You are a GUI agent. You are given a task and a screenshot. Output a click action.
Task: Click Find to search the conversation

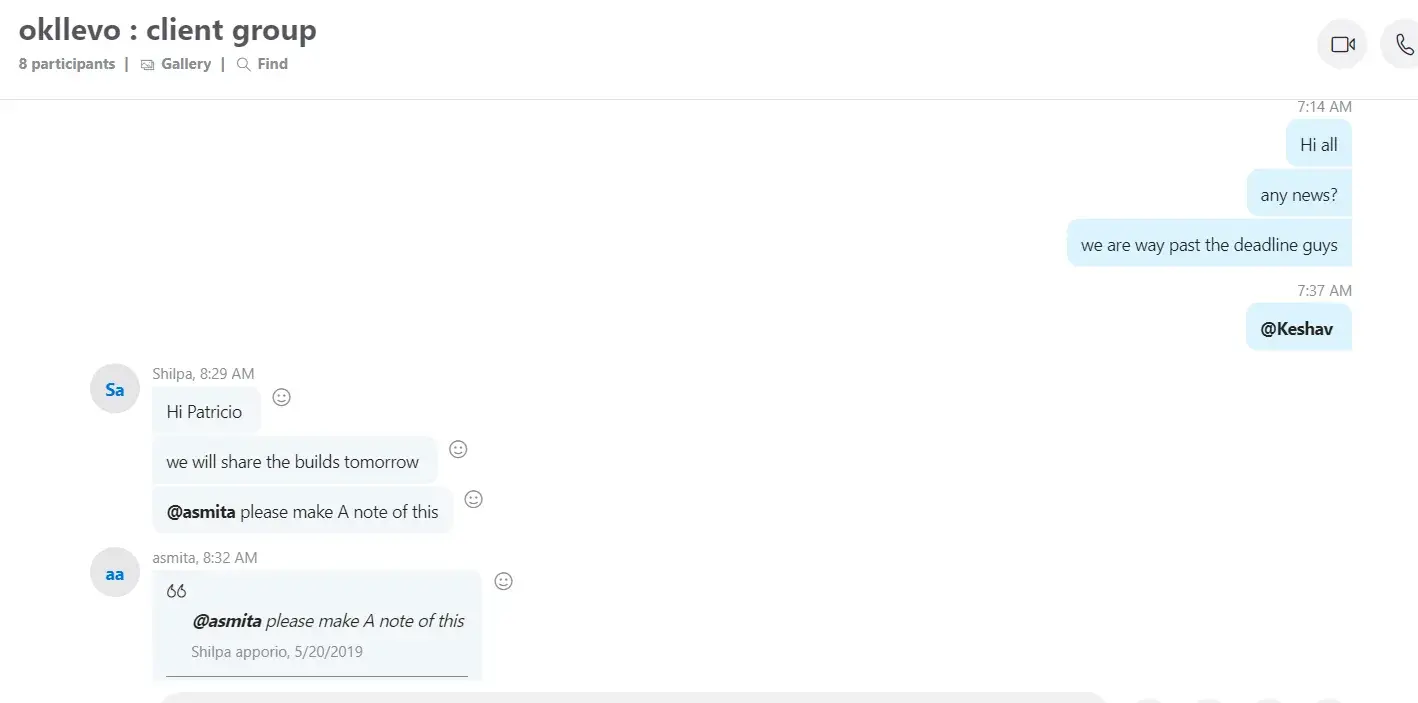click(272, 64)
